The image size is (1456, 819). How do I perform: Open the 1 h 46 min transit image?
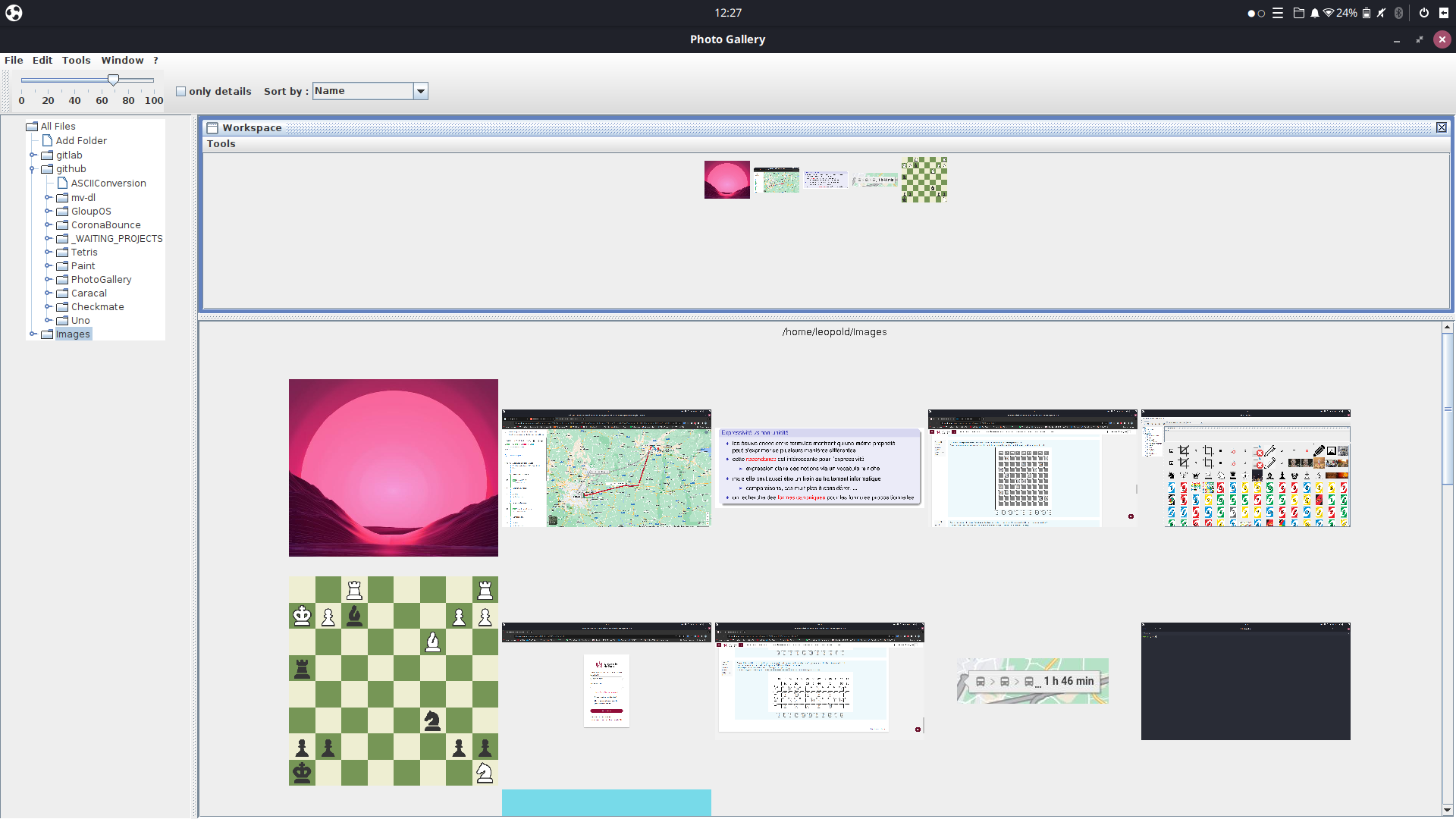[1033, 681]
